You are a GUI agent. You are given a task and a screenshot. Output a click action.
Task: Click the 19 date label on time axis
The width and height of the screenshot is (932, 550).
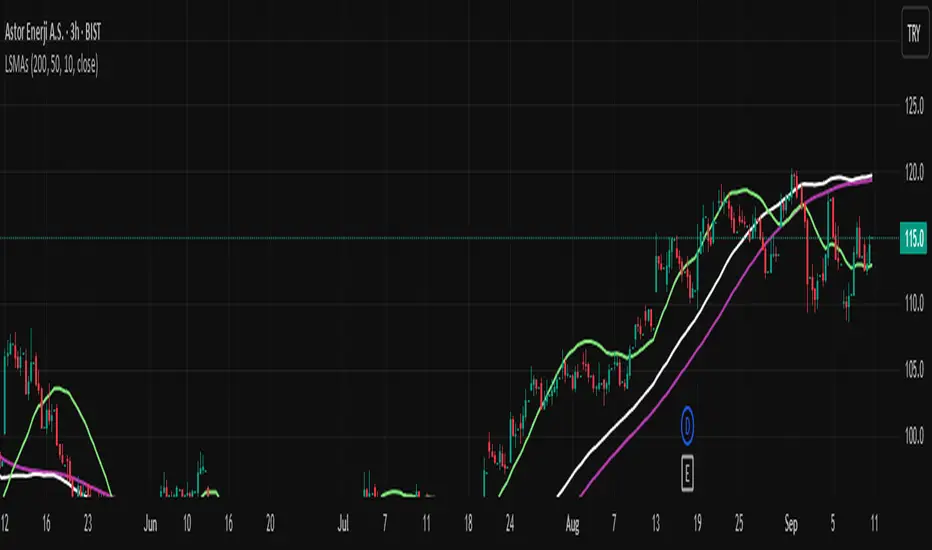(x=697, y=524)
